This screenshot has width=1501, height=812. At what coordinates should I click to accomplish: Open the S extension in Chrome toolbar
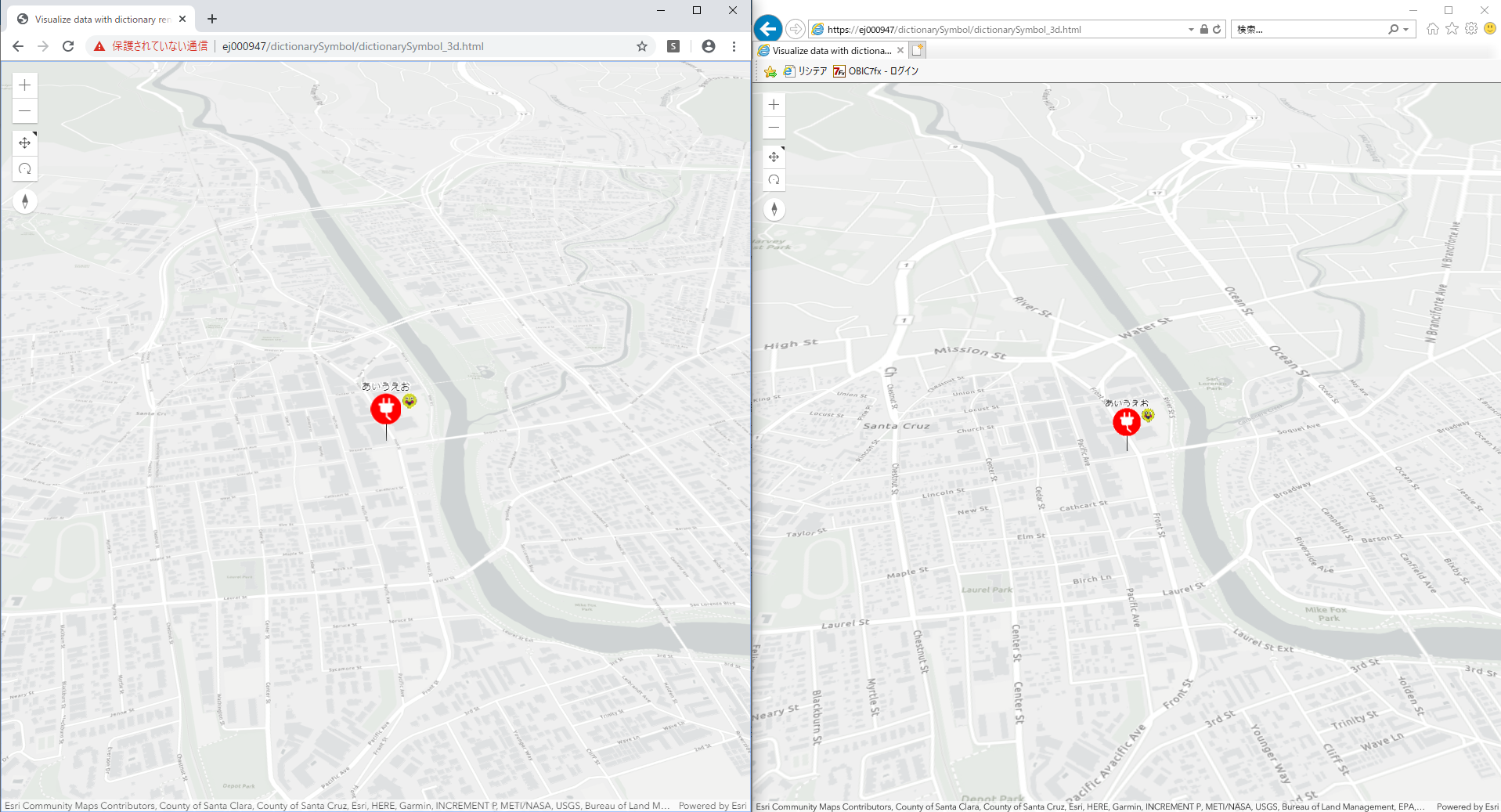[673, 46]
